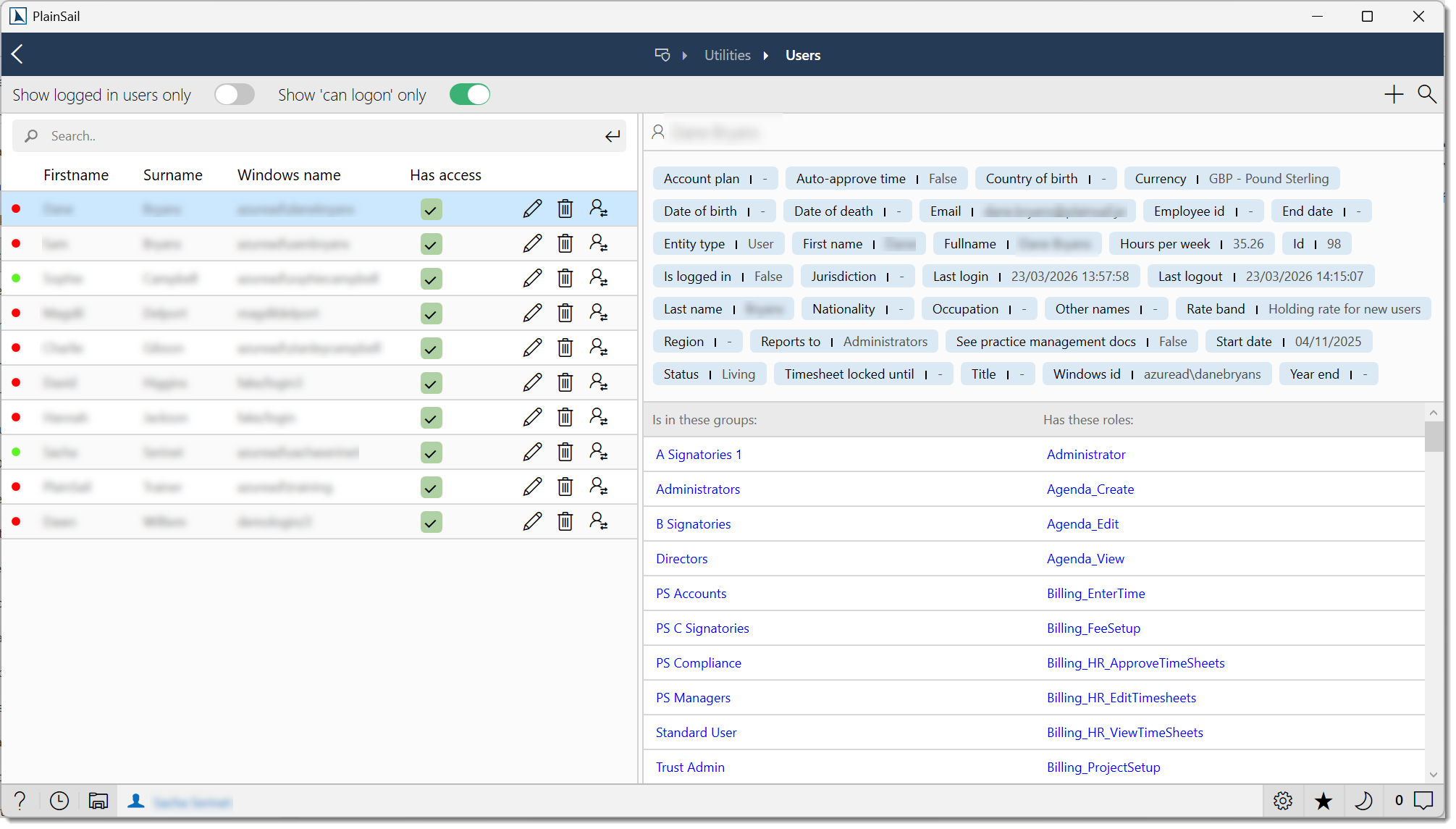Enable 'Show logged in users only' switch

tap(235, 95)
